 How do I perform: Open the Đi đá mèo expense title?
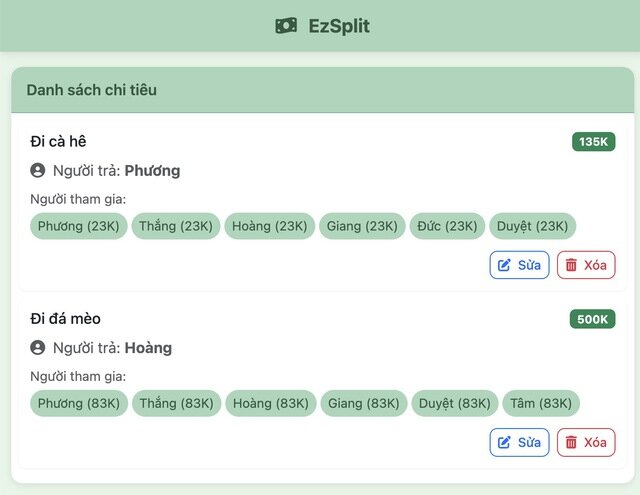(x=65, y=319)
